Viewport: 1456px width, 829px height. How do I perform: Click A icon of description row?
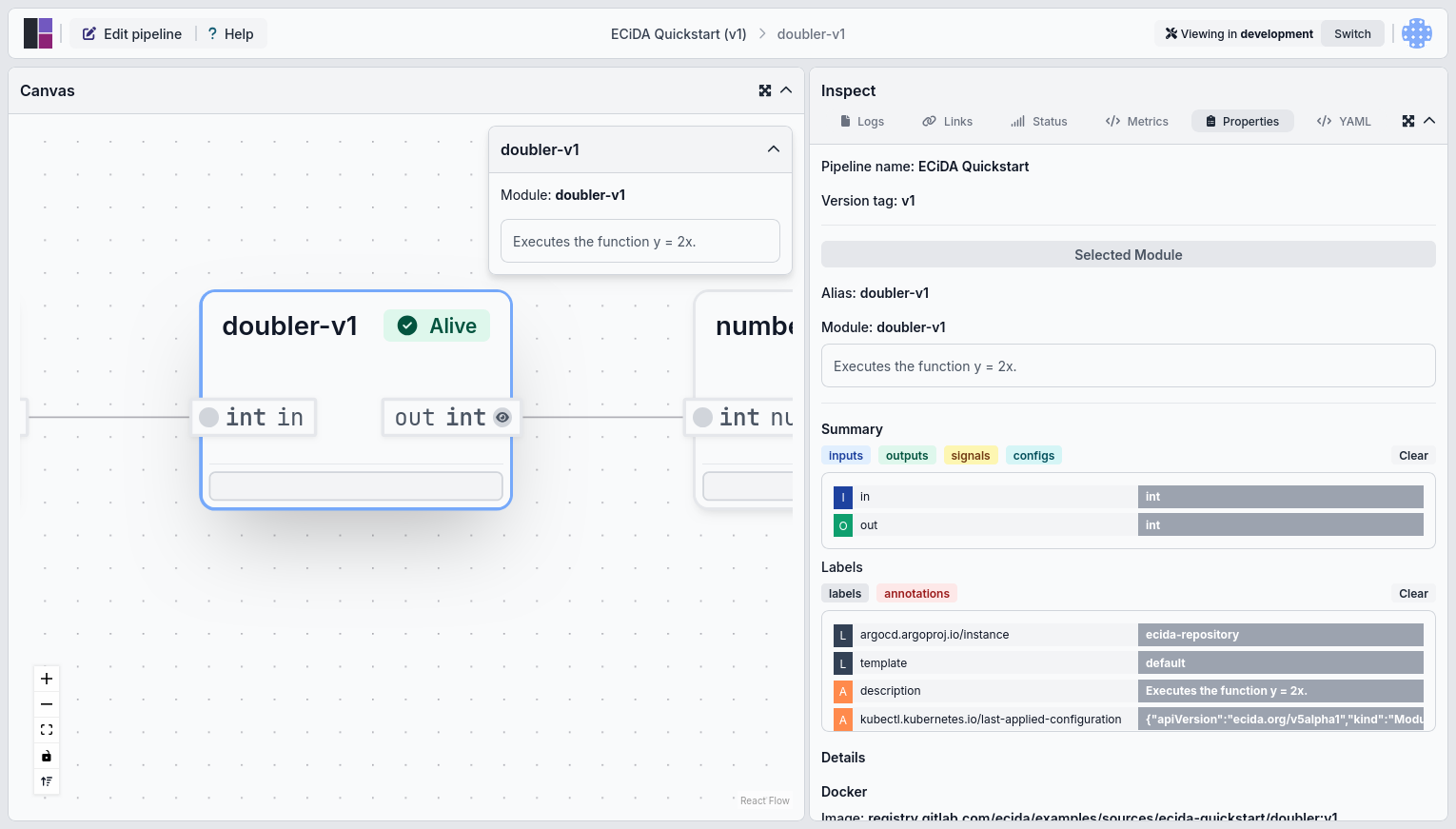[843, 691]
